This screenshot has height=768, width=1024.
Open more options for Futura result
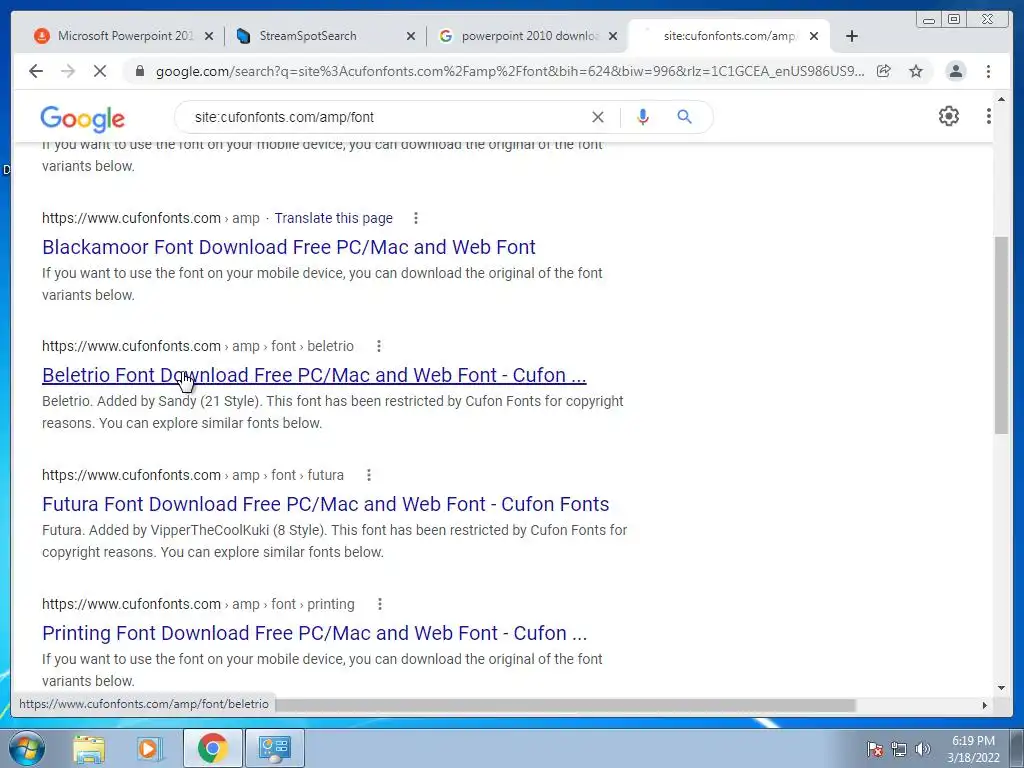pyautogui.click(x=369, y=475)
